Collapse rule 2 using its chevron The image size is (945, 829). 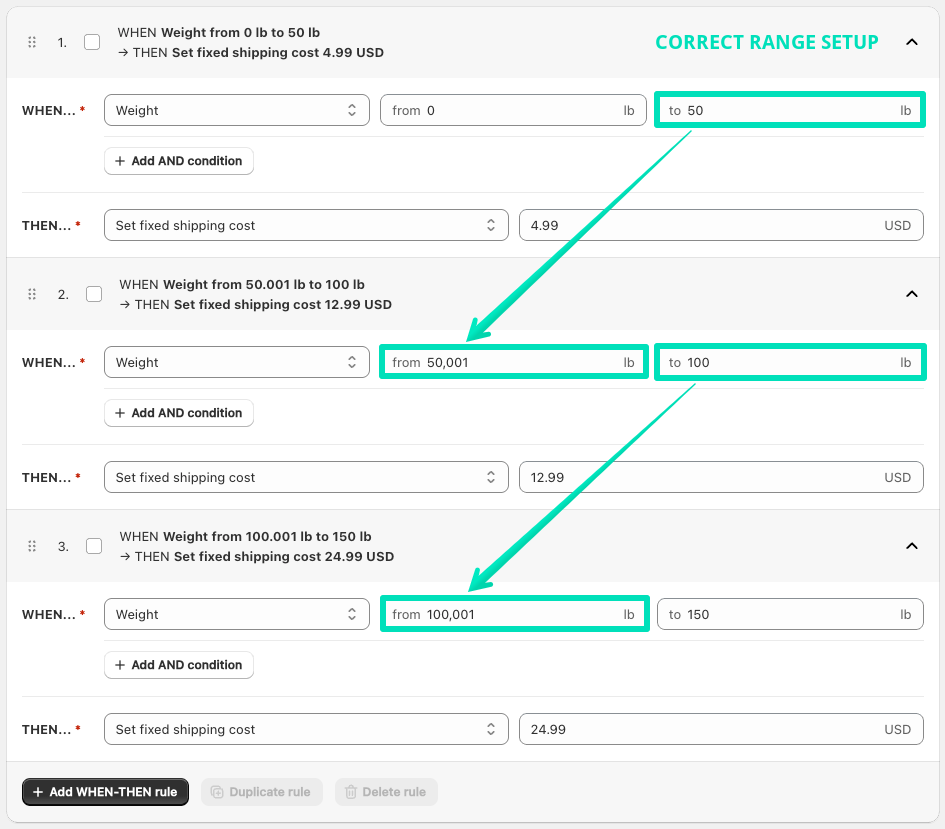point(912,294)
